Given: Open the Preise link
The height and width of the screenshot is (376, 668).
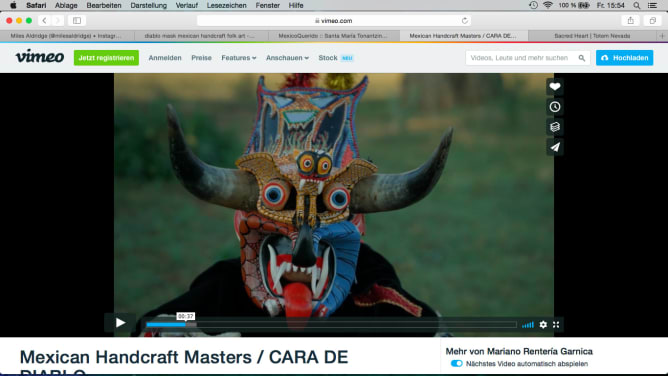Looking at the screenshot, I should pyautogui.click(x=201, y=58).
